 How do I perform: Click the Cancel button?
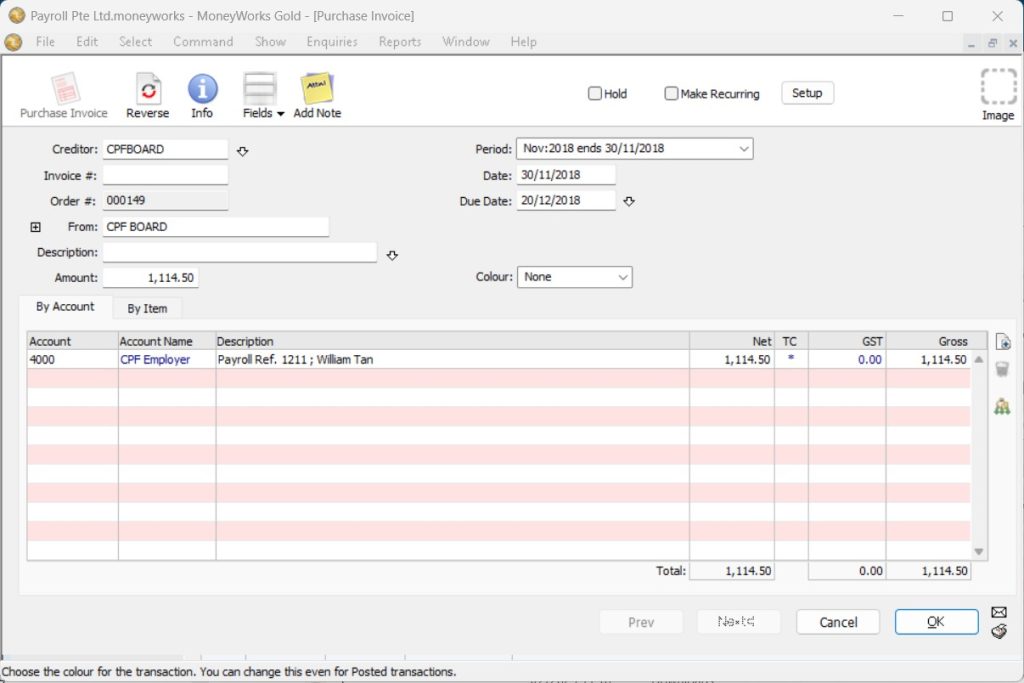(837, 622)
